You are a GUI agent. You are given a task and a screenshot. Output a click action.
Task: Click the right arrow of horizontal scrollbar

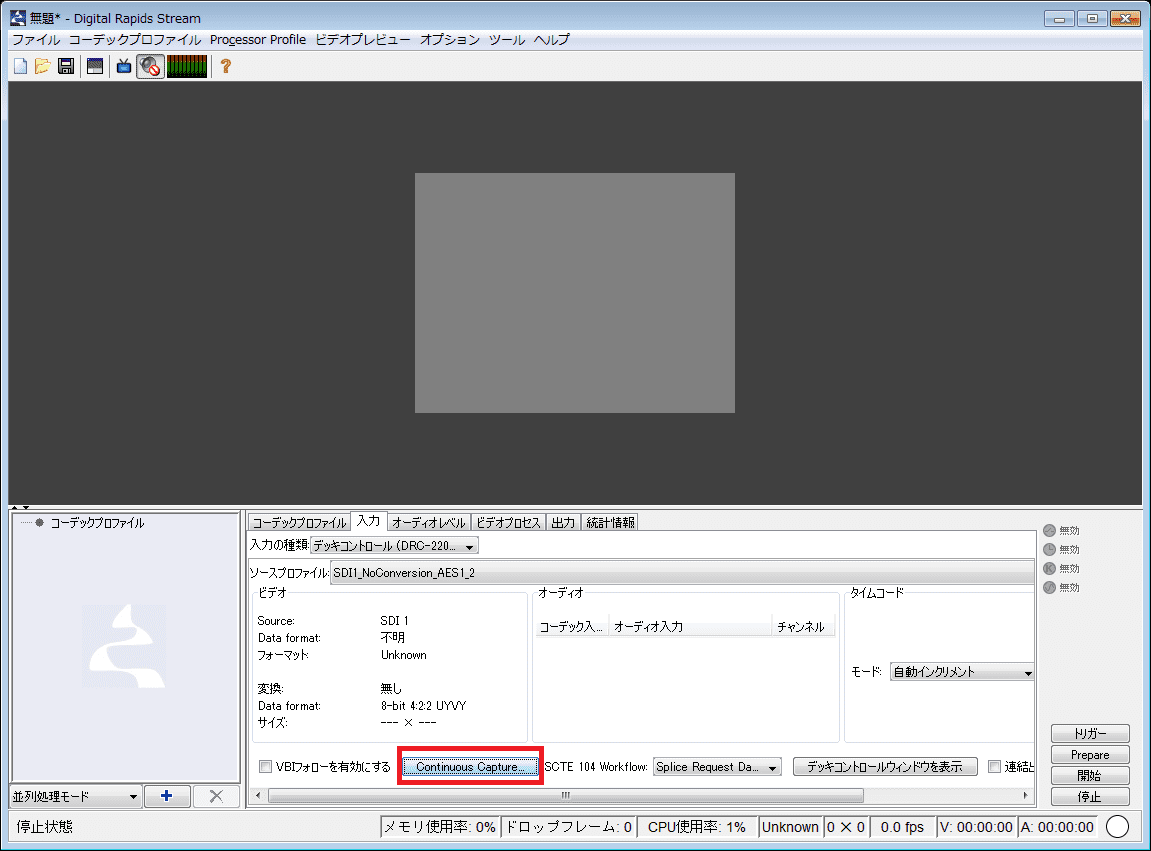coord(1025,795)
